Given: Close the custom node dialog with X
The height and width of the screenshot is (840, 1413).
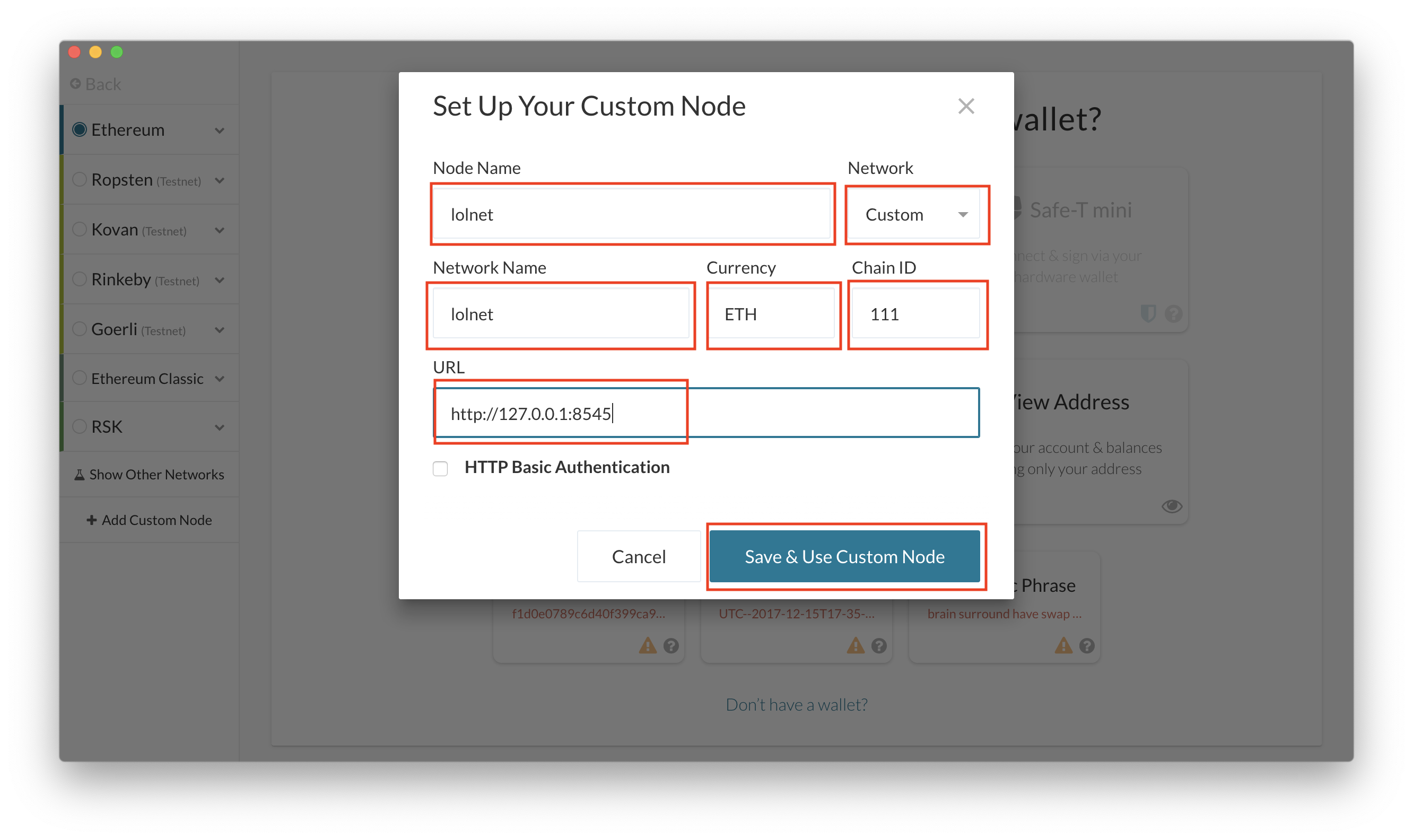Looking at the screenshot, I should pyautogui.click(x=966, y=107).
